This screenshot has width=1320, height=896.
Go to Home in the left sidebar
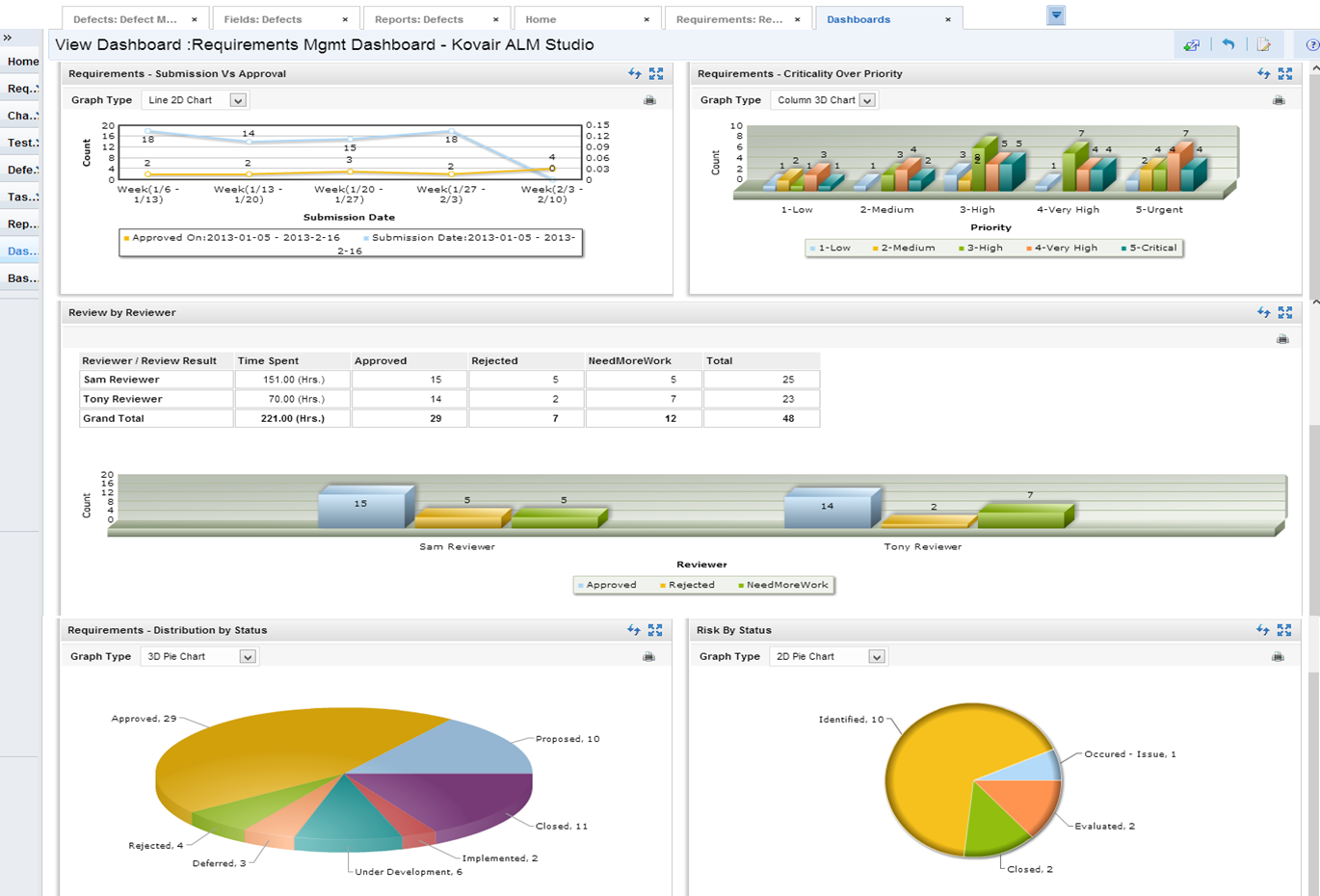pyautogui.click(x=23, y=62)
